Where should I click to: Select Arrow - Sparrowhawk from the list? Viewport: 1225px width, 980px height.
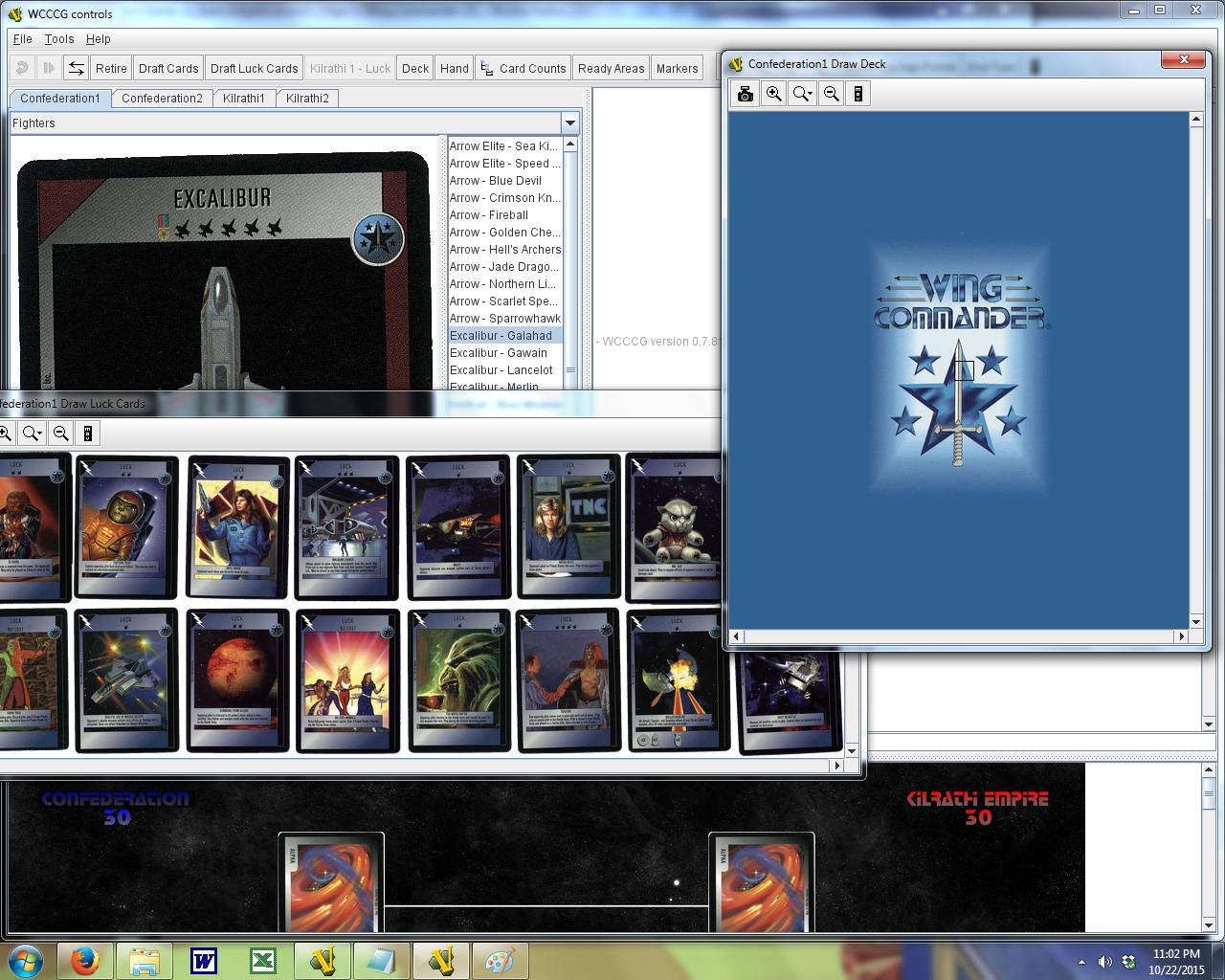pos(505,319)
